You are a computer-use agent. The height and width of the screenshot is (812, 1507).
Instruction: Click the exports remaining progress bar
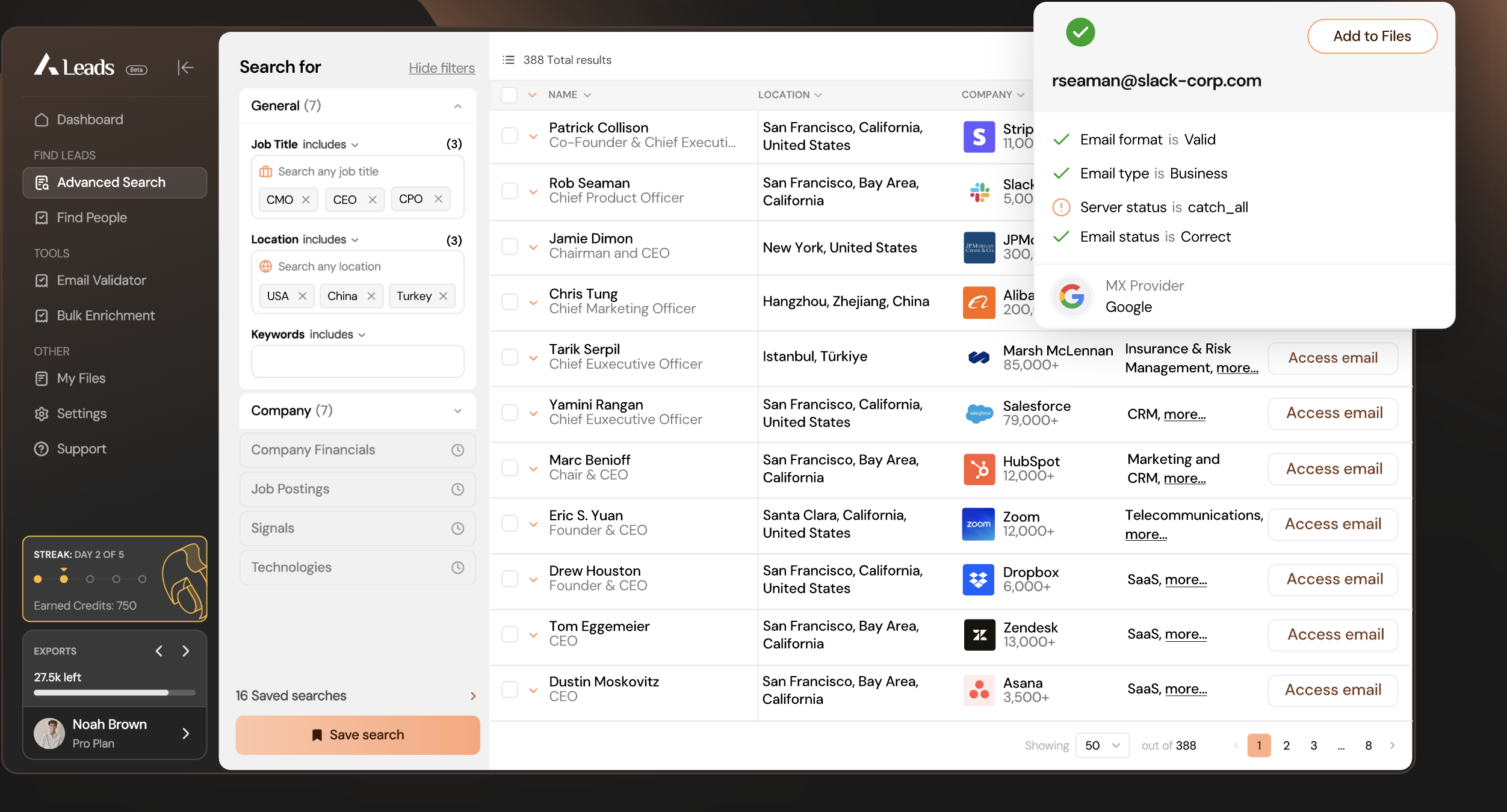coord(114,692)
